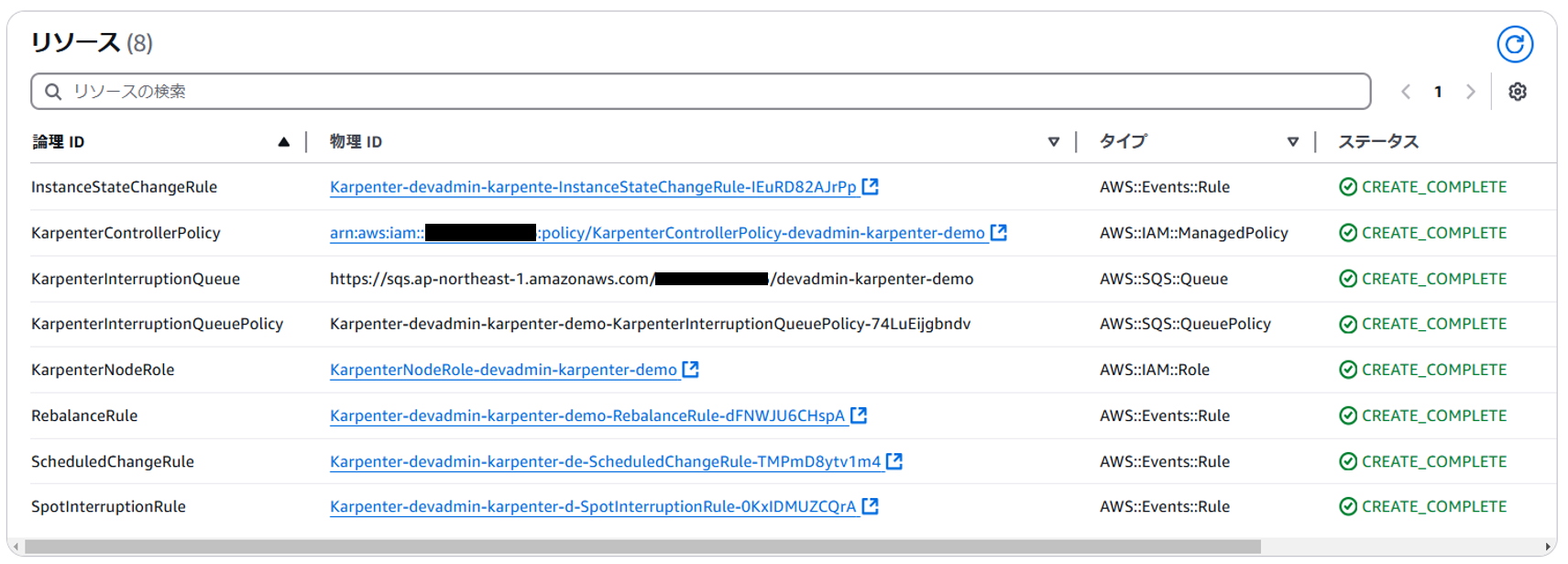Select page number 1
The height and width of the screenshot is (564, 1568).
[x=1438, y=92]
